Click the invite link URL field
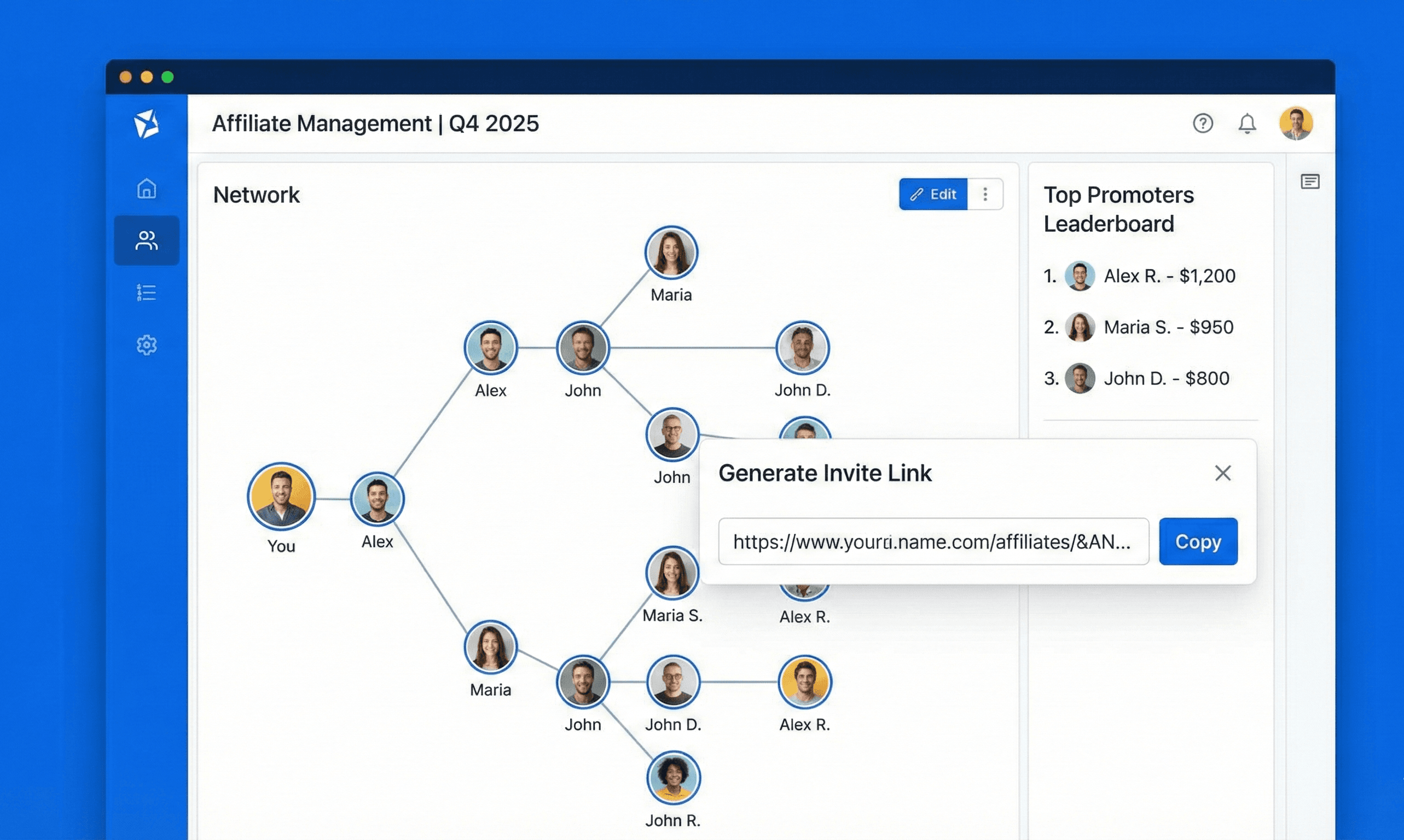The width and height of the screenshot is (1404, 840). click(933, 541)
